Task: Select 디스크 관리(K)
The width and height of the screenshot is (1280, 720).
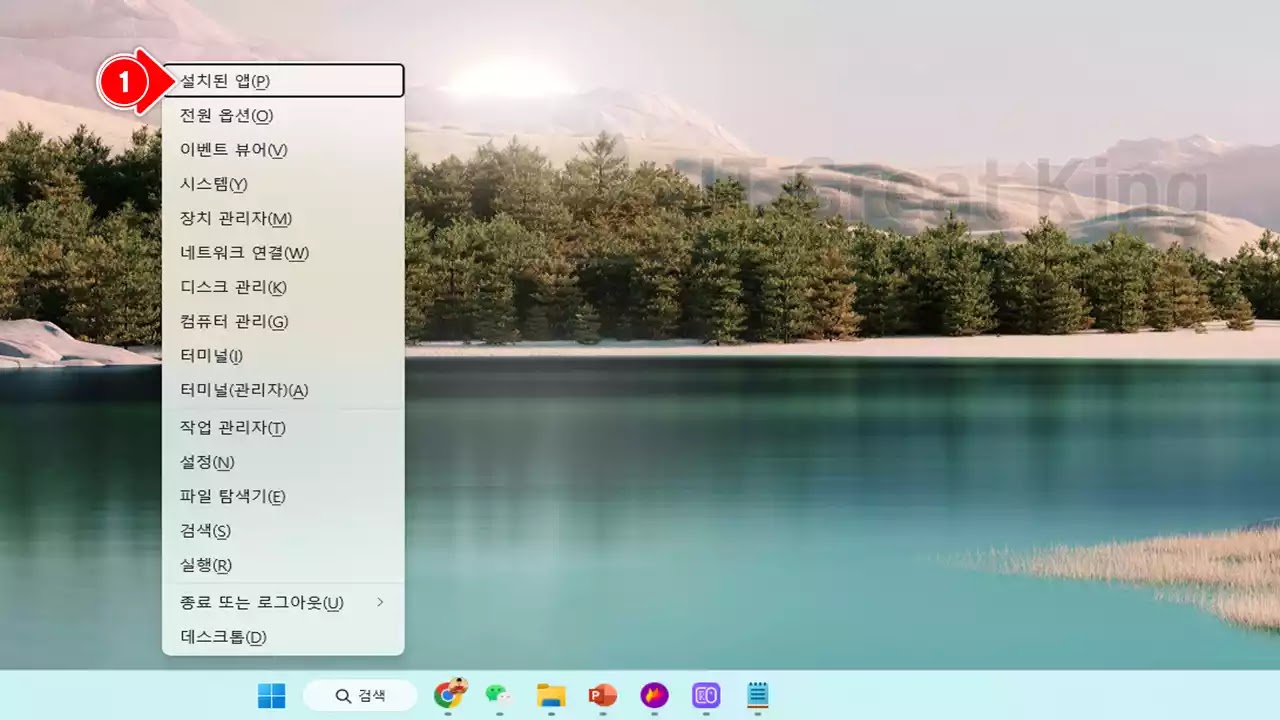Action: point(283,287)
